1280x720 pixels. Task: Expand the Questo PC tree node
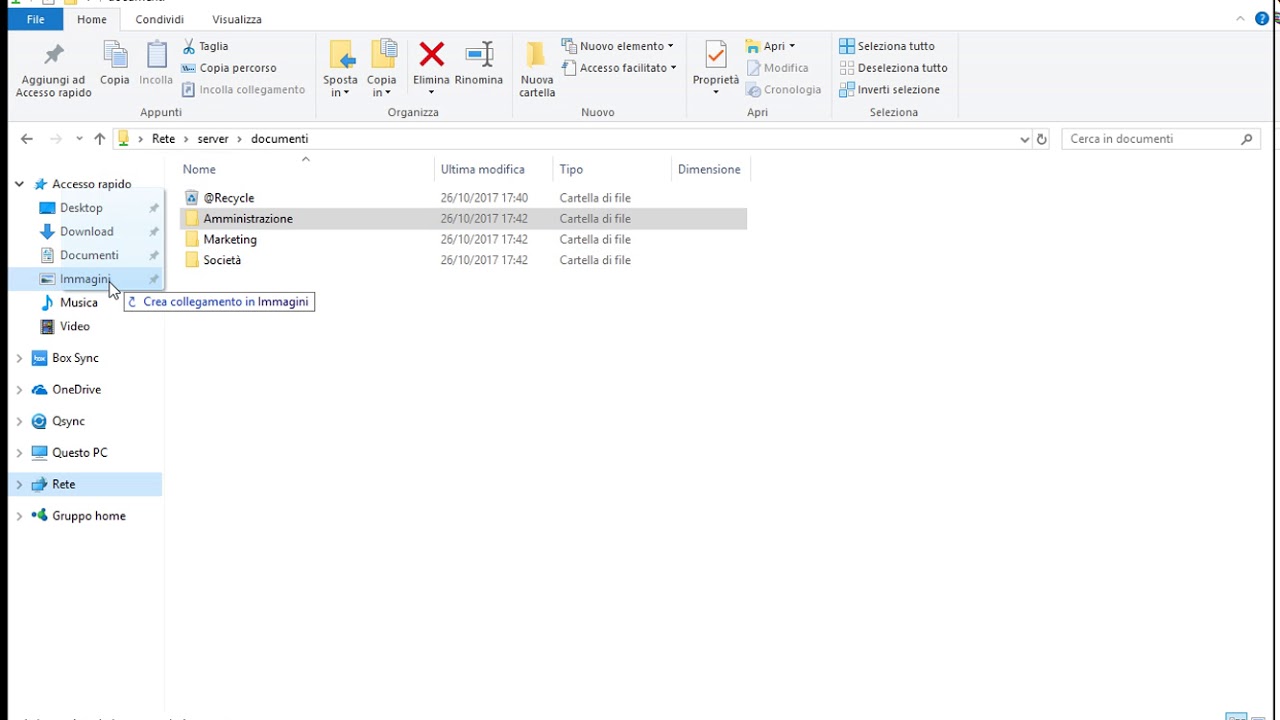[x=19, y=453]
